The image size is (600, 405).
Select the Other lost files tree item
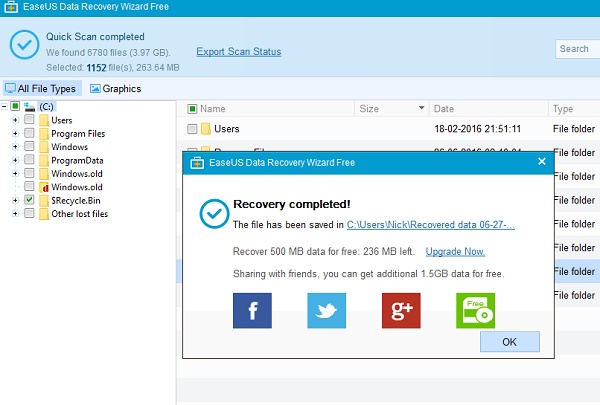tap(80, 214)
